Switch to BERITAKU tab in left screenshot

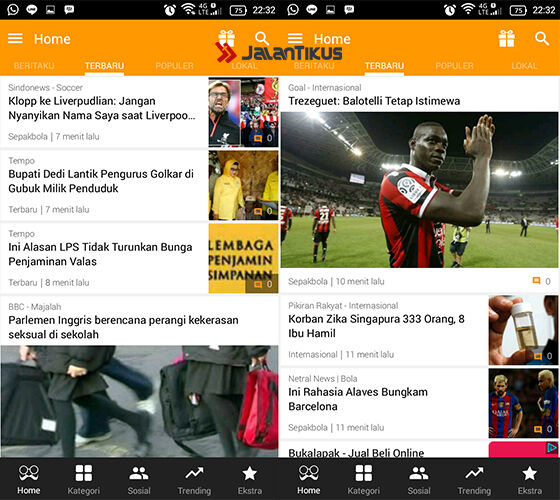(34, 66)
